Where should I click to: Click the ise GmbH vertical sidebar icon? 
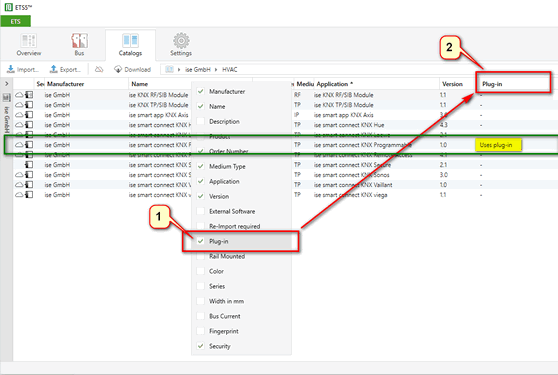6,97
